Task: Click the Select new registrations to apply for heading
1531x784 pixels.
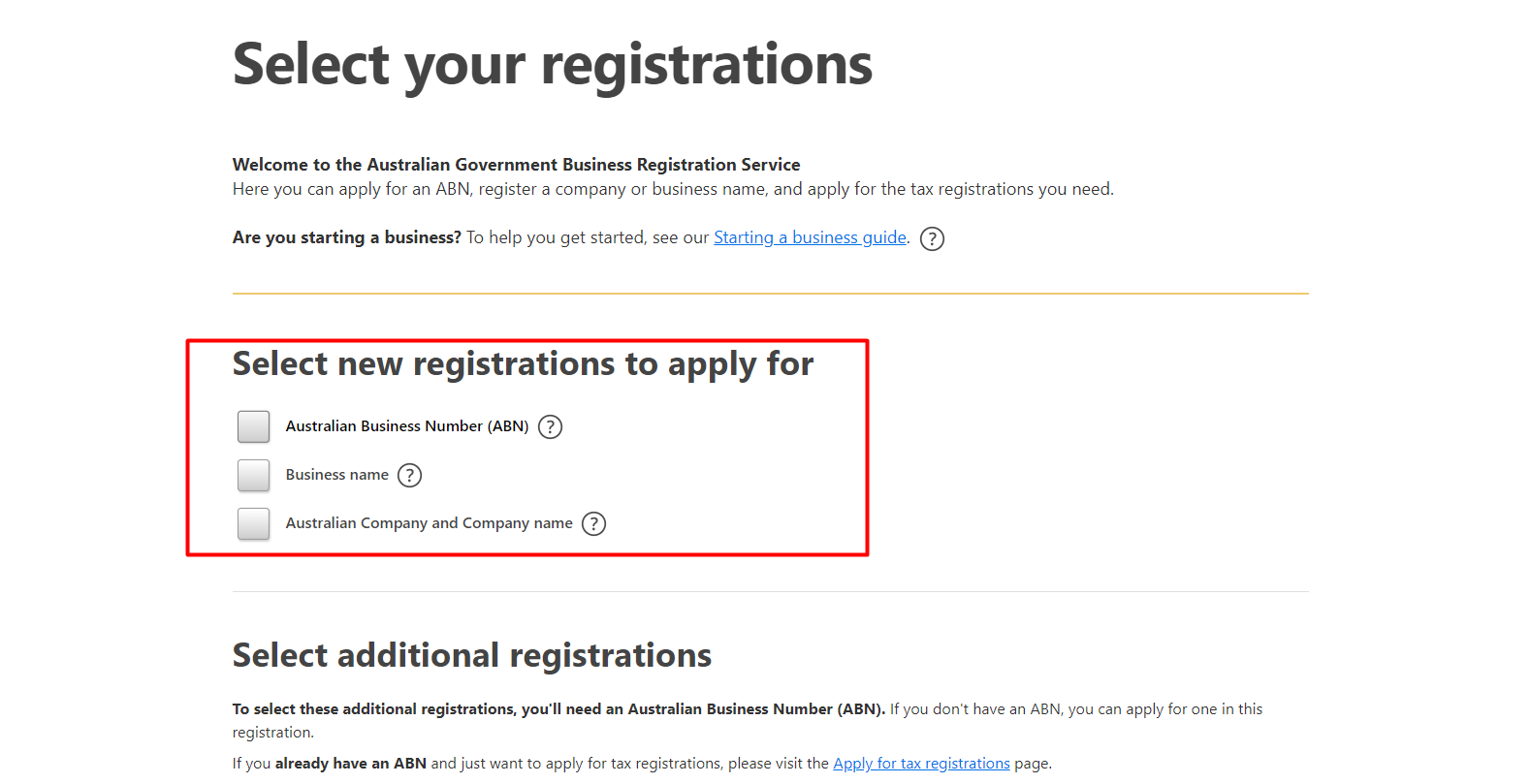Action: click(x=523, y=364)
